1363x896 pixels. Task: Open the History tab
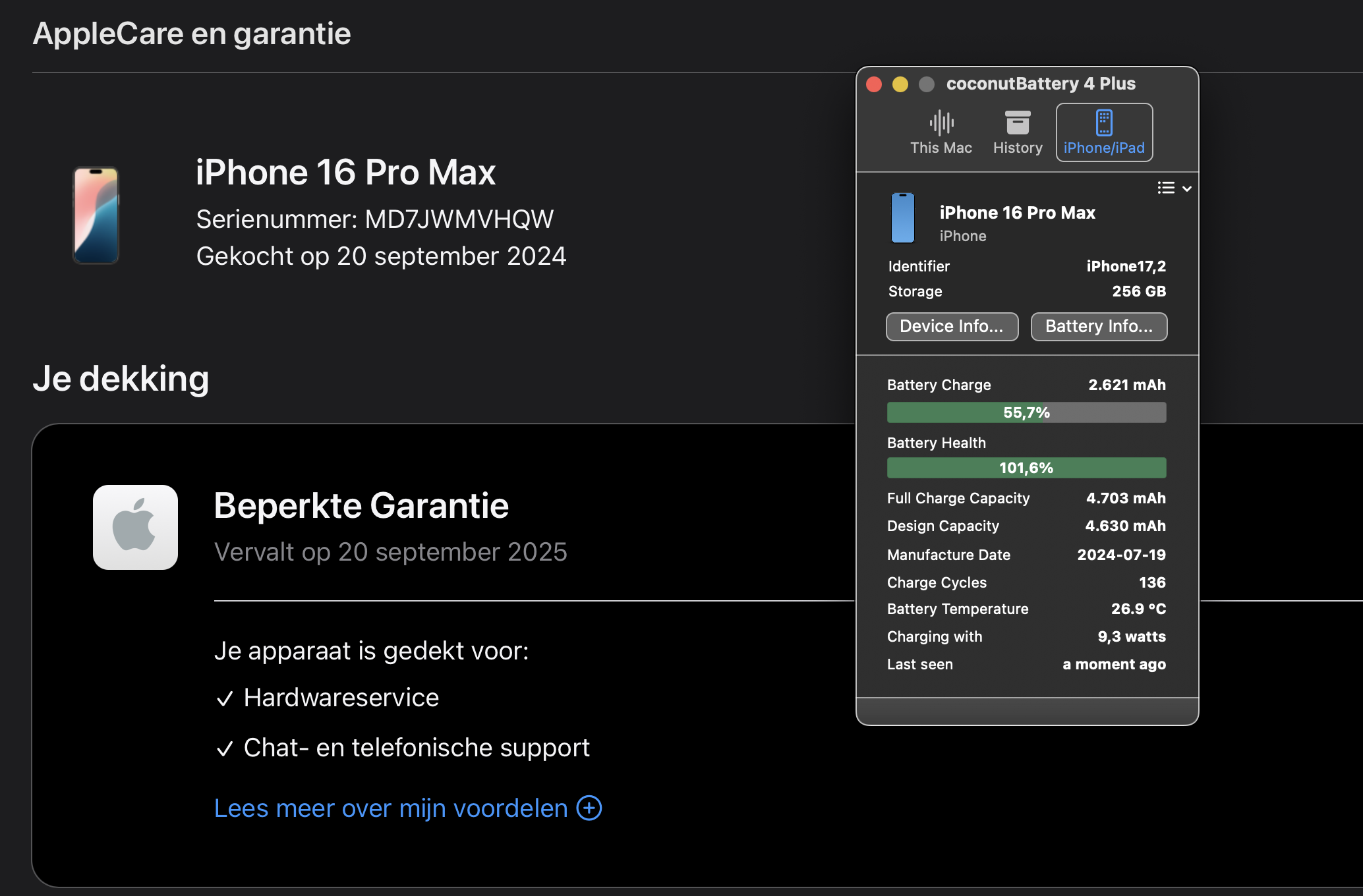[x=1018, y=132]
